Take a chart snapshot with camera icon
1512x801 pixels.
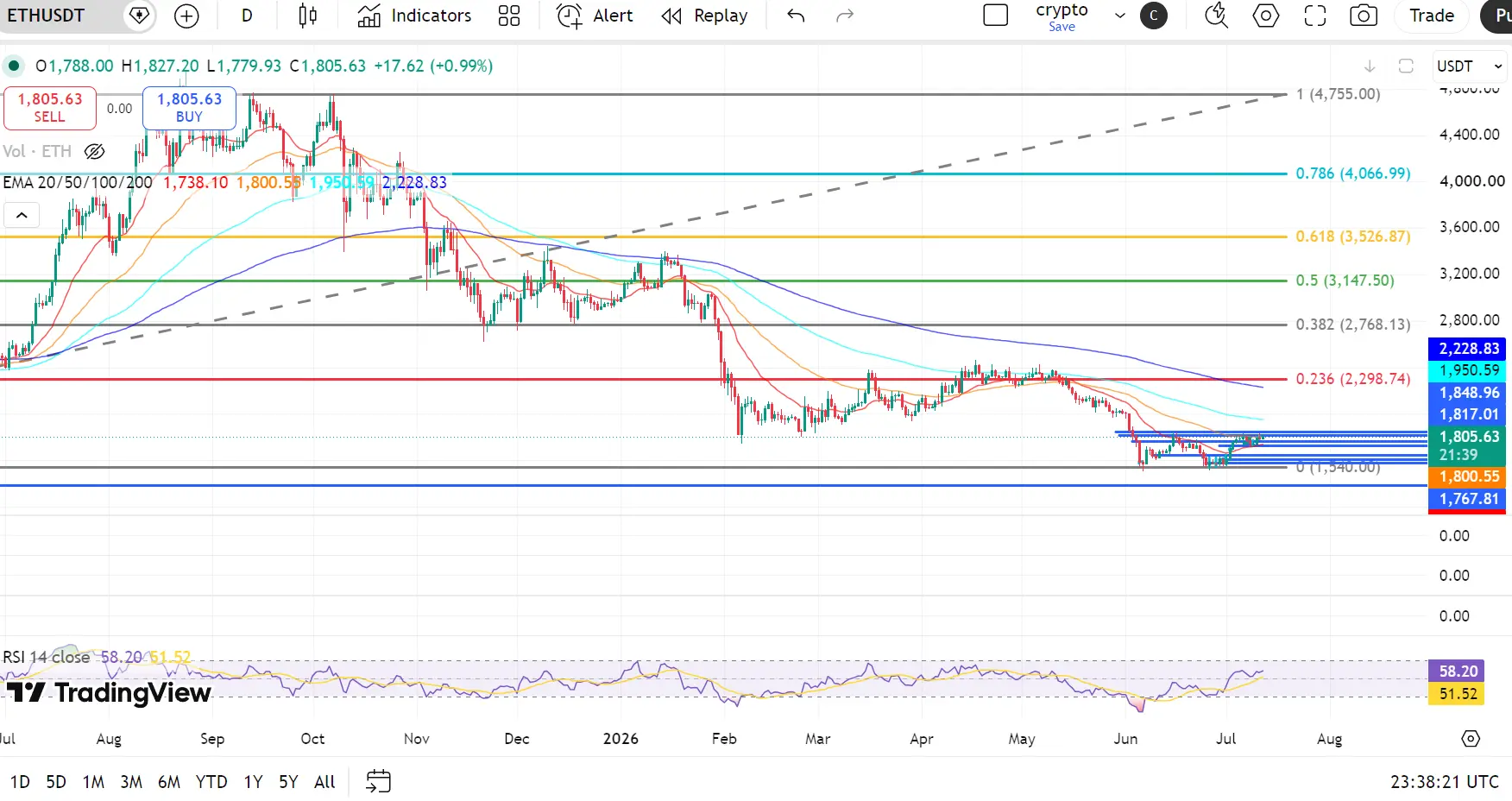[x=1364, y=16]
